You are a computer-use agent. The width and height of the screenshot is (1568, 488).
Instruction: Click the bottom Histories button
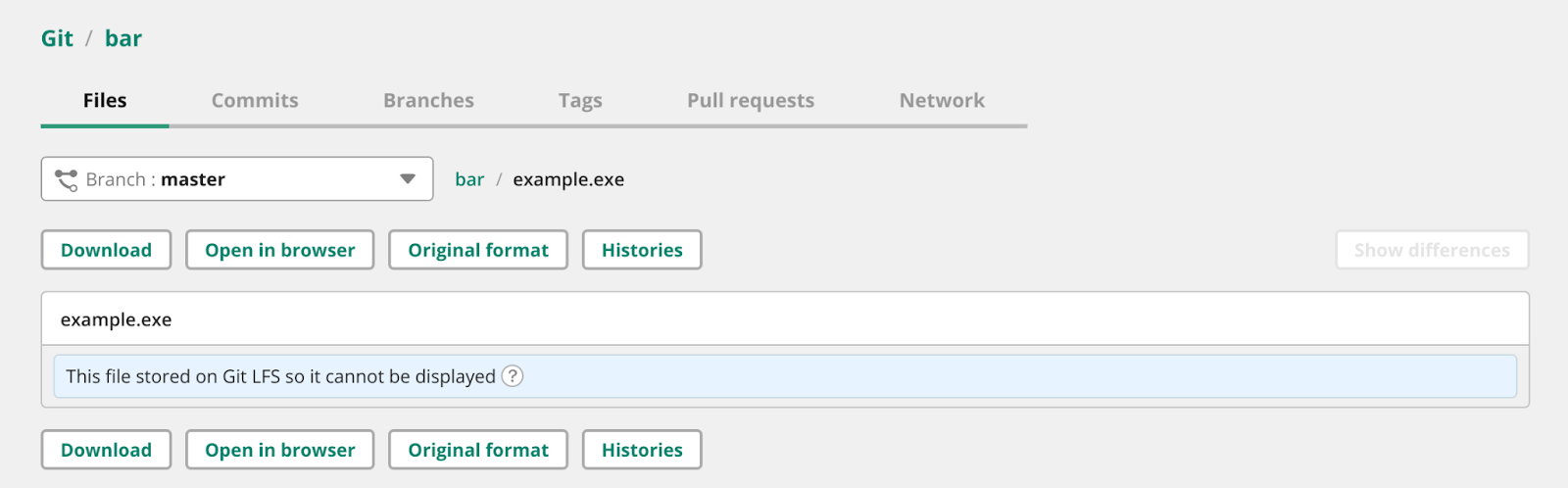tap(642, 450)
